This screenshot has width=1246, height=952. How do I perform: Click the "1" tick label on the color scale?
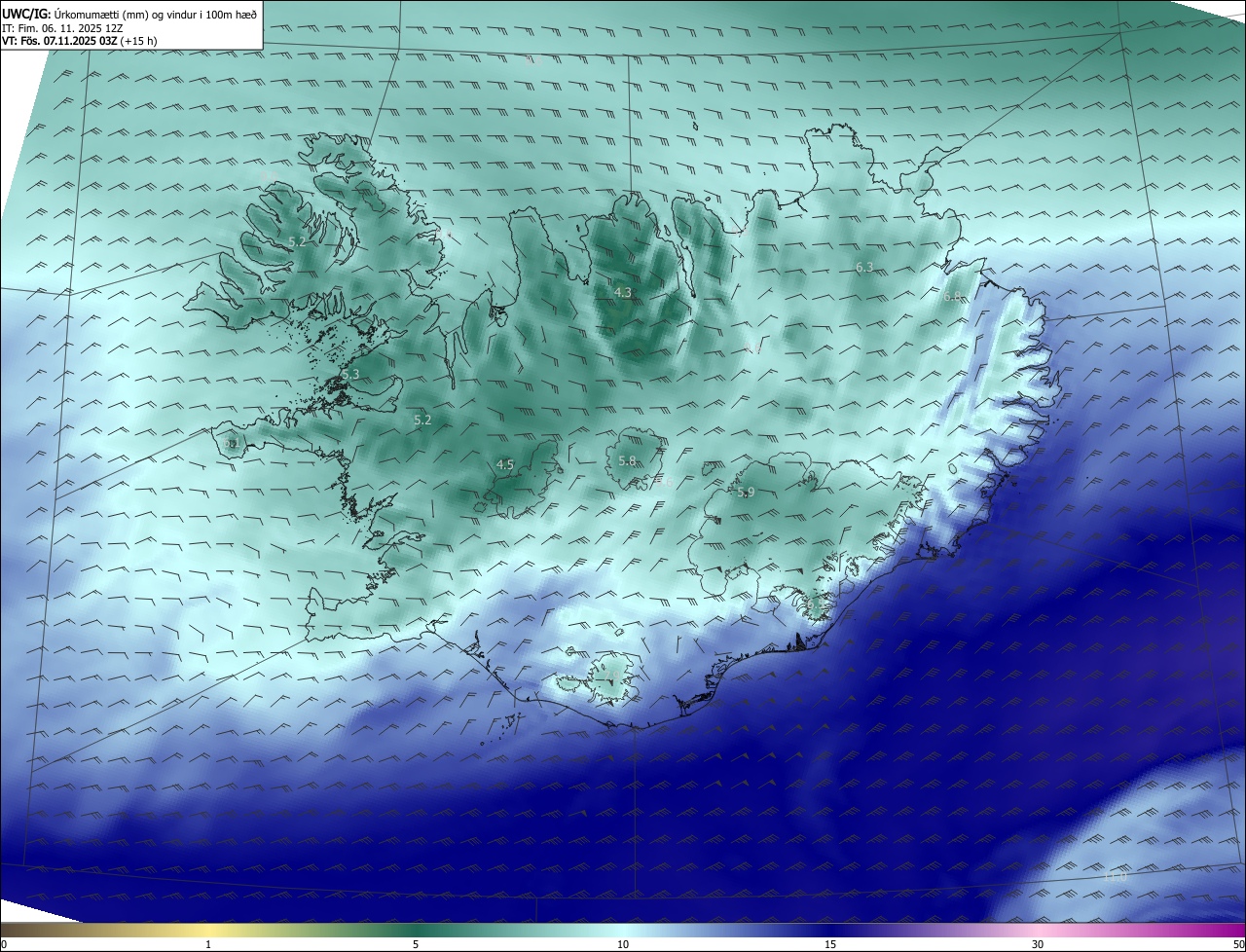click(208, 944)
